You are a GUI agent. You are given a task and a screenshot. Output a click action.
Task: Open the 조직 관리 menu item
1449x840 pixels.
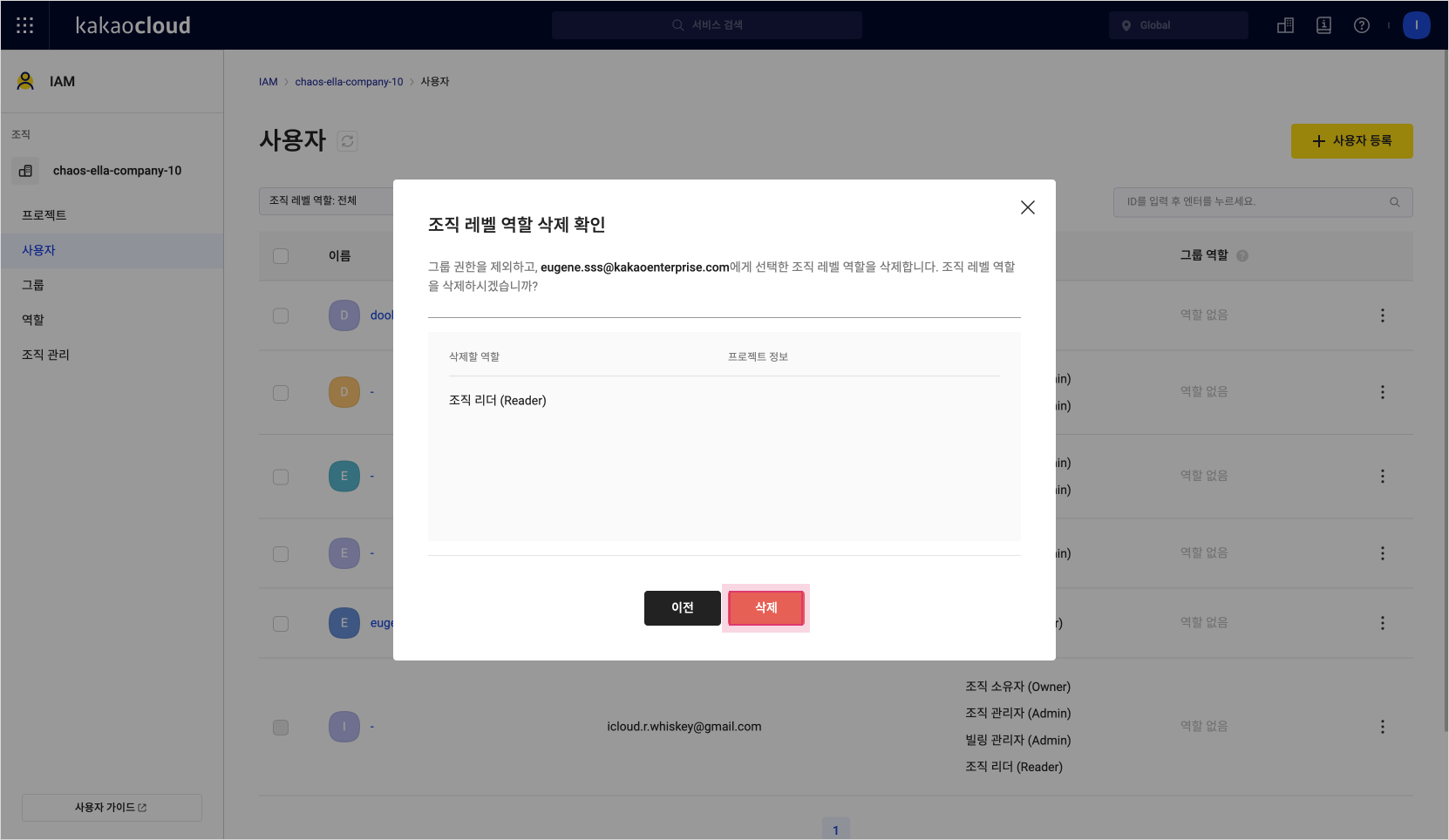coord(112,355)
